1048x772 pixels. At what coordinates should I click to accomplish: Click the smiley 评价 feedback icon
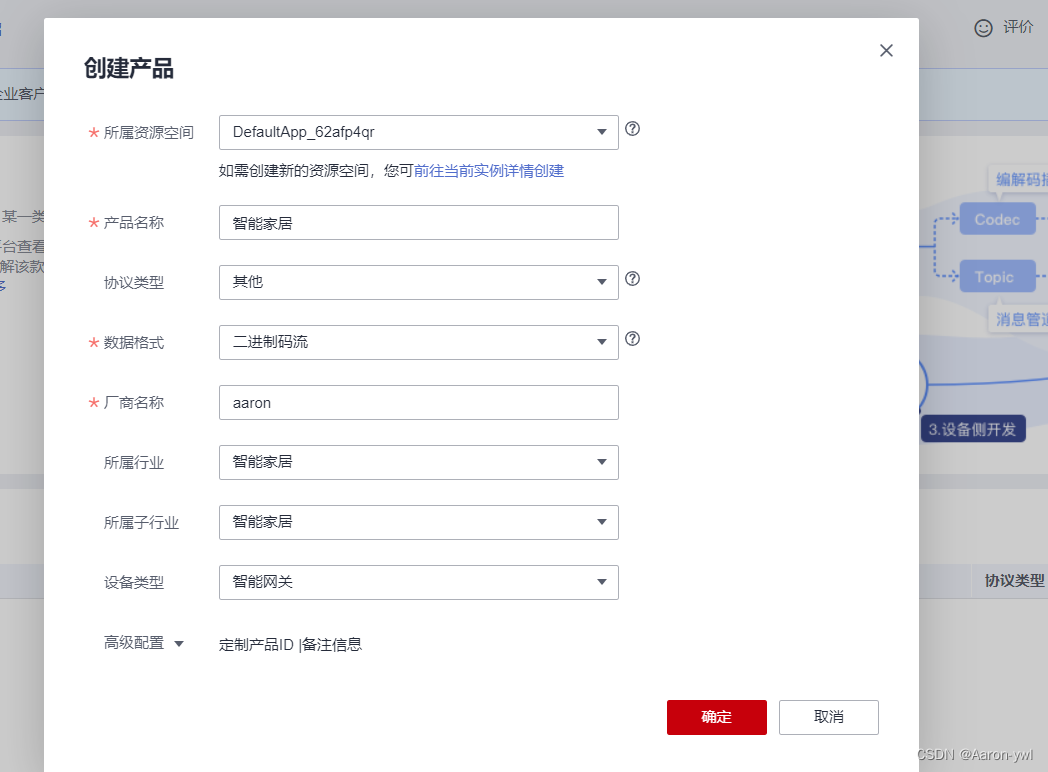click(x=983, y=28)
